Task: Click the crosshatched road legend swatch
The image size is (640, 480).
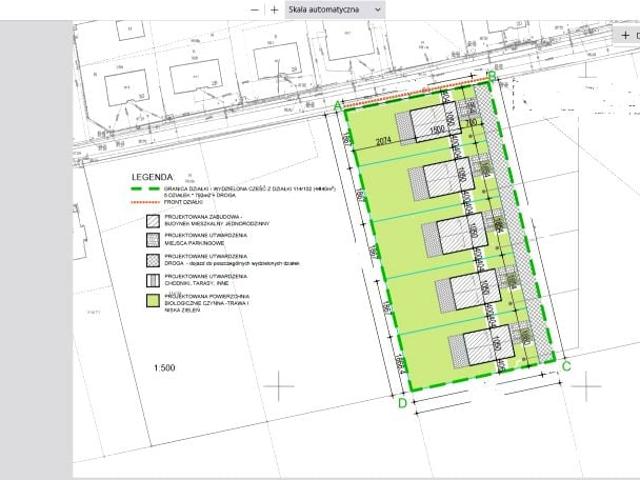Action: [x=153, y=260]
